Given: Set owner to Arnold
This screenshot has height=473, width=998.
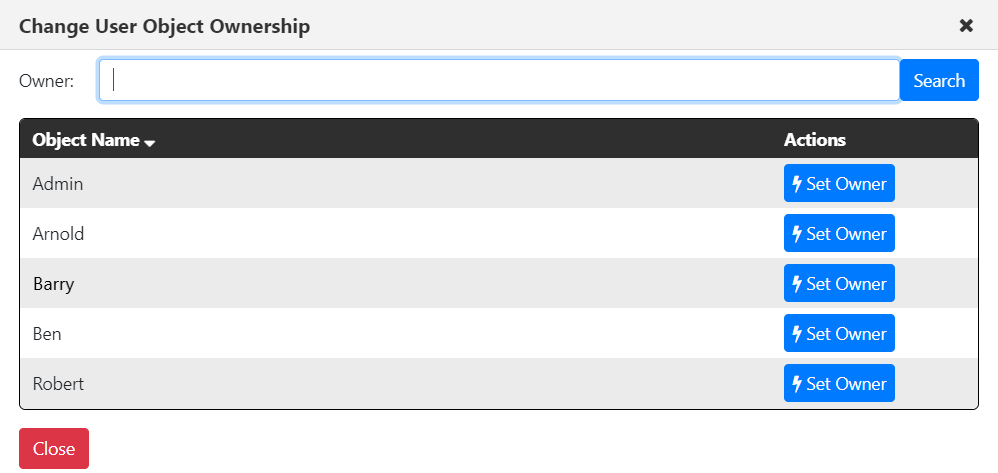Looking at the screenshot, I should pos(839,233).
